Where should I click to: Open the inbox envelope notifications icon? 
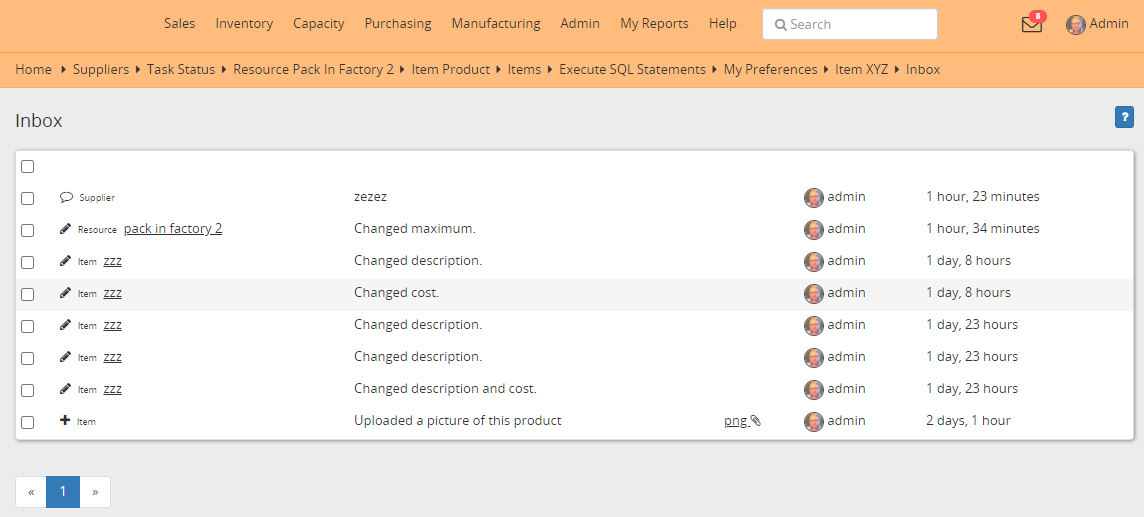1031,25
